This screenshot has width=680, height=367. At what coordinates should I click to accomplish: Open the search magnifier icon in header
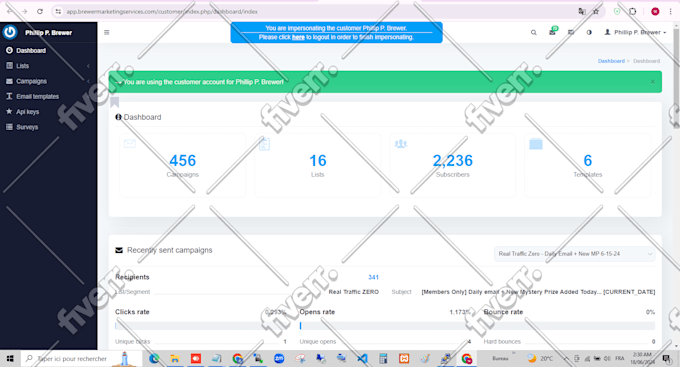coord(533,33)
